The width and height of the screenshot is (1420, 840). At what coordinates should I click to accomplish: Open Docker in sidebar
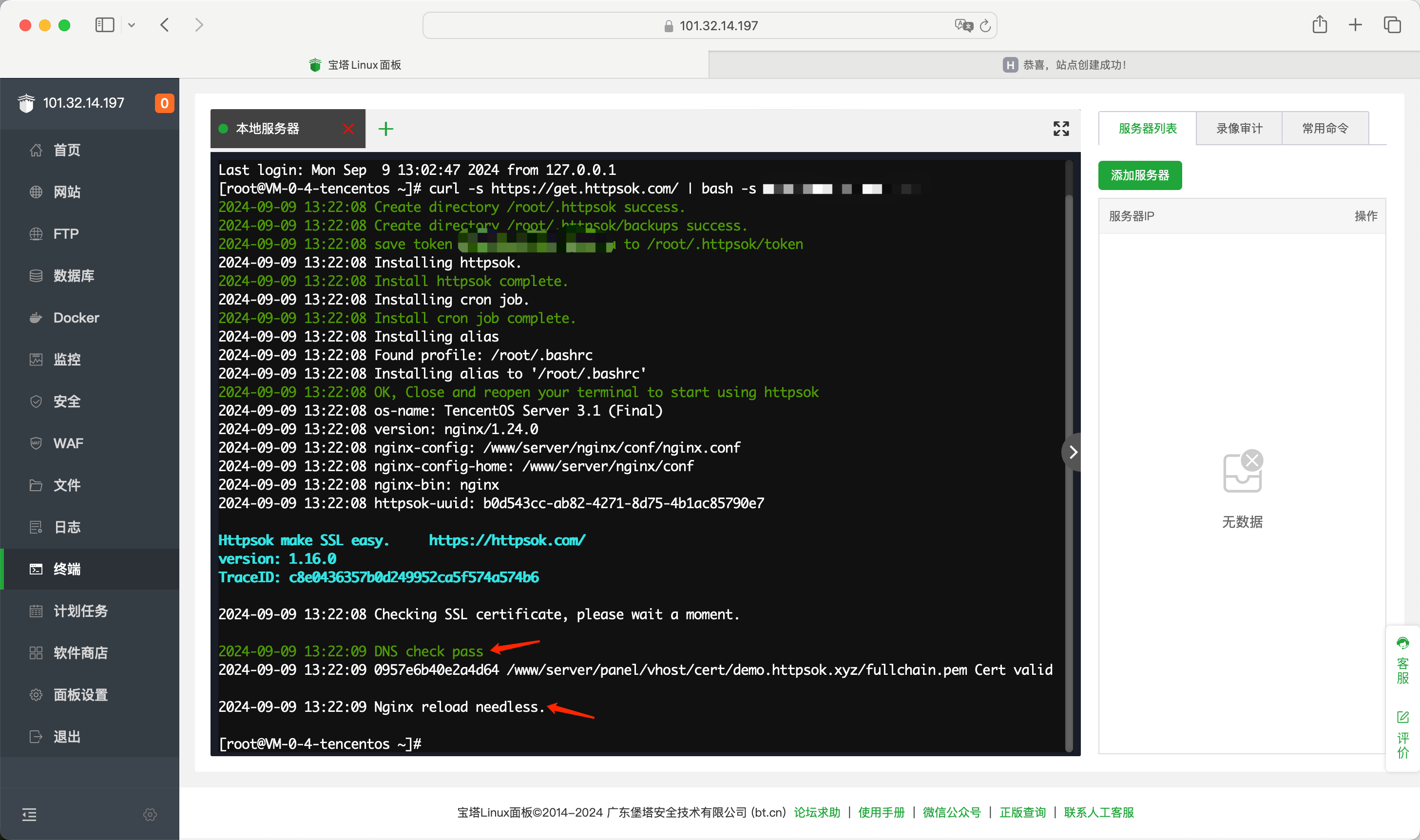(x=76, y=318)
